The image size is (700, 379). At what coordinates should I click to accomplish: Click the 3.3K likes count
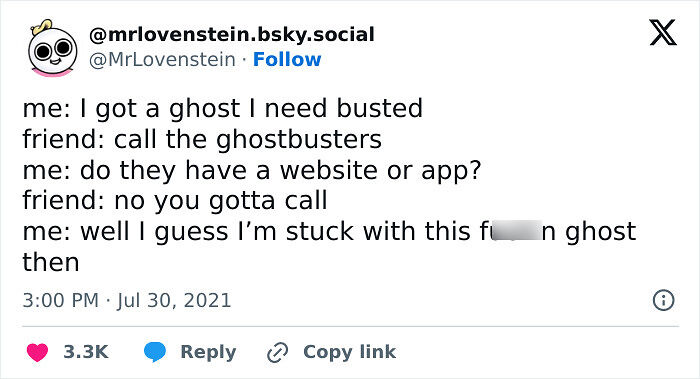point(86,352)
